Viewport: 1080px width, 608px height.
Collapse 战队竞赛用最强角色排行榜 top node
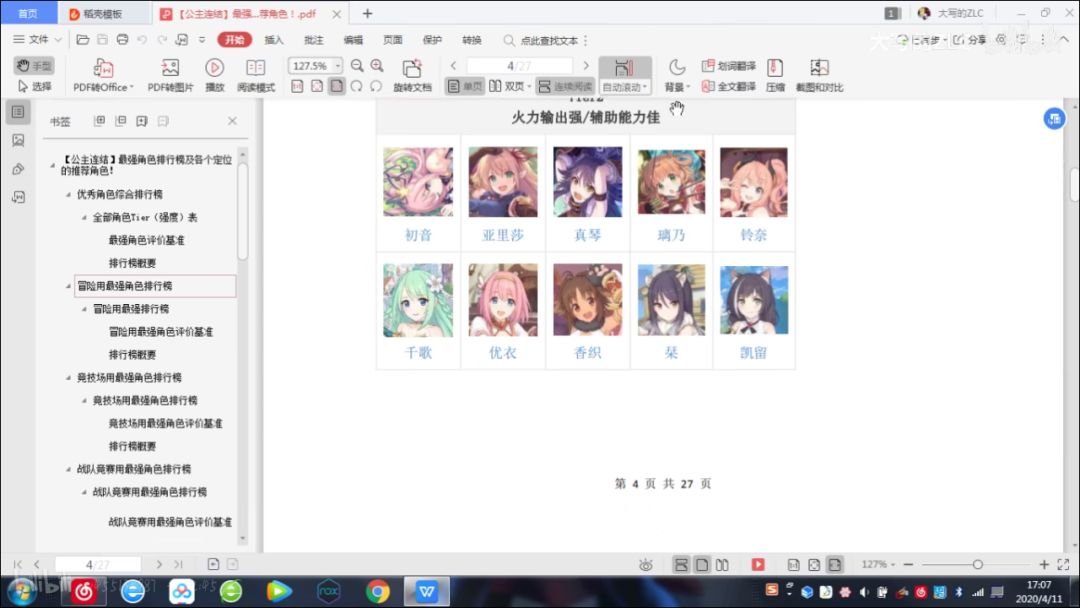coord(68,469)
